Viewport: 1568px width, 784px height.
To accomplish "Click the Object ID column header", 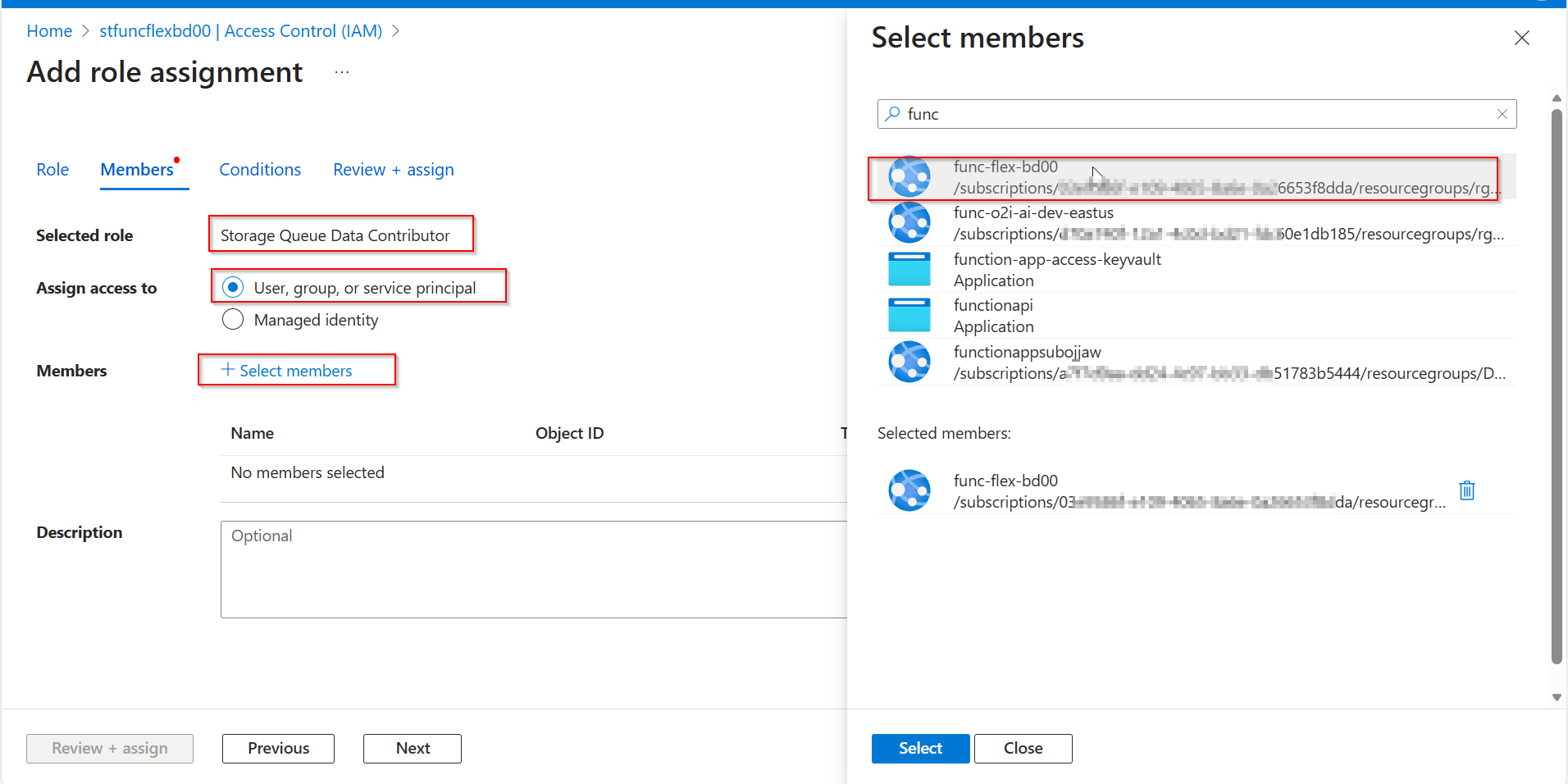I will pyautogui.click(x=569, y=433).
